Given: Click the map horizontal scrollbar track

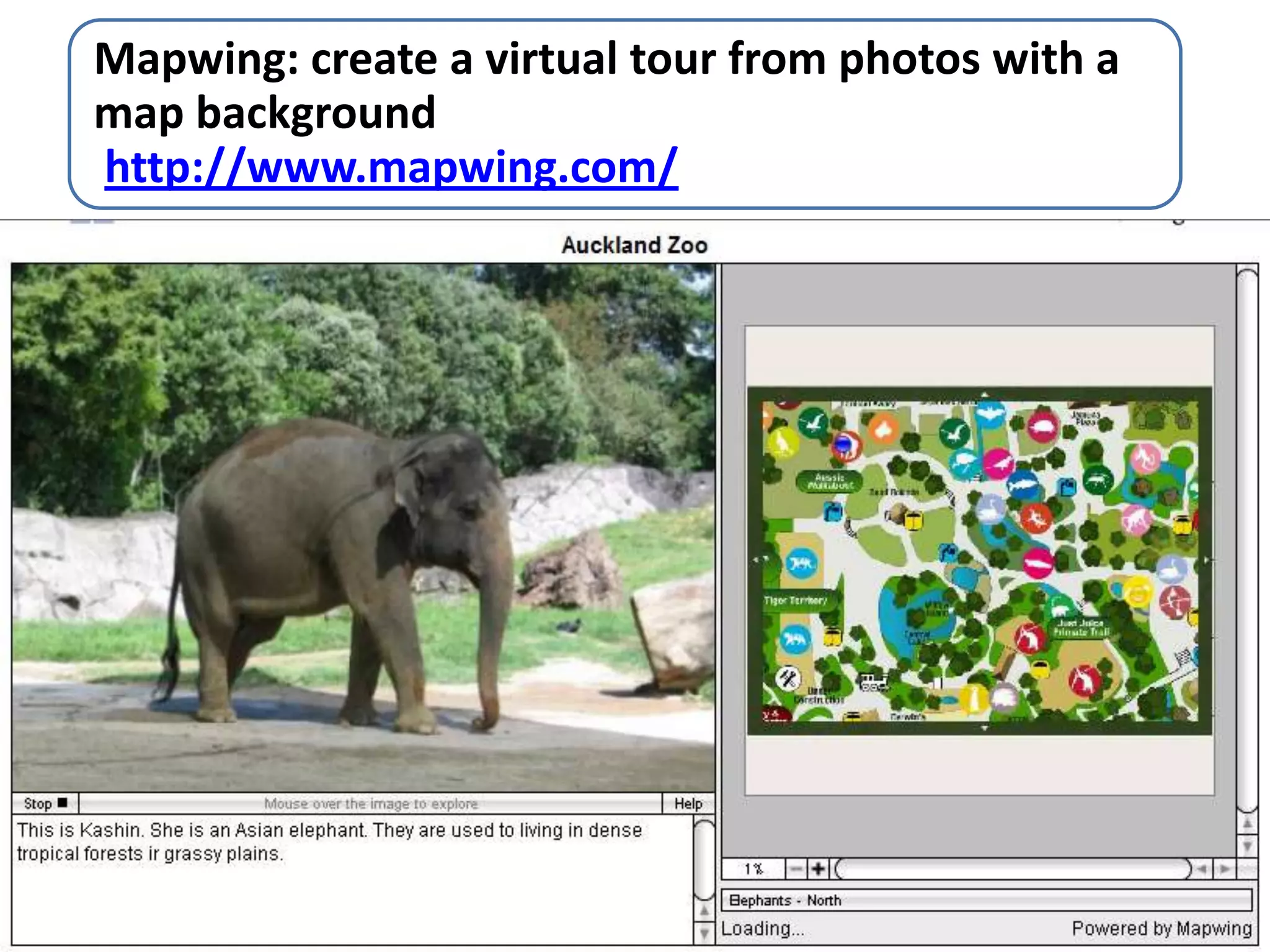Looking at the screenshot, I should point(1012,869).
